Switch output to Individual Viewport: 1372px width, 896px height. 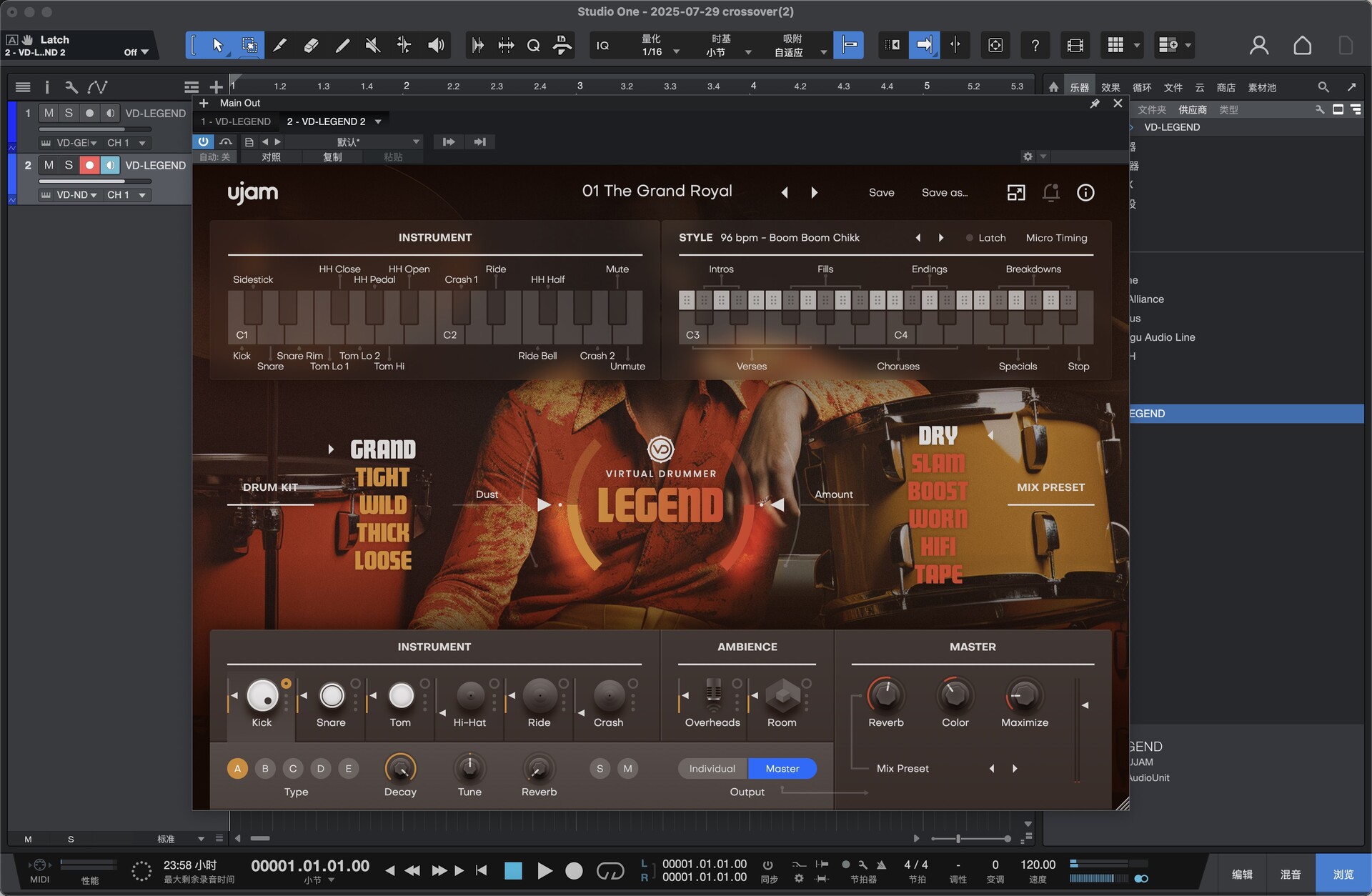(712, 769)
